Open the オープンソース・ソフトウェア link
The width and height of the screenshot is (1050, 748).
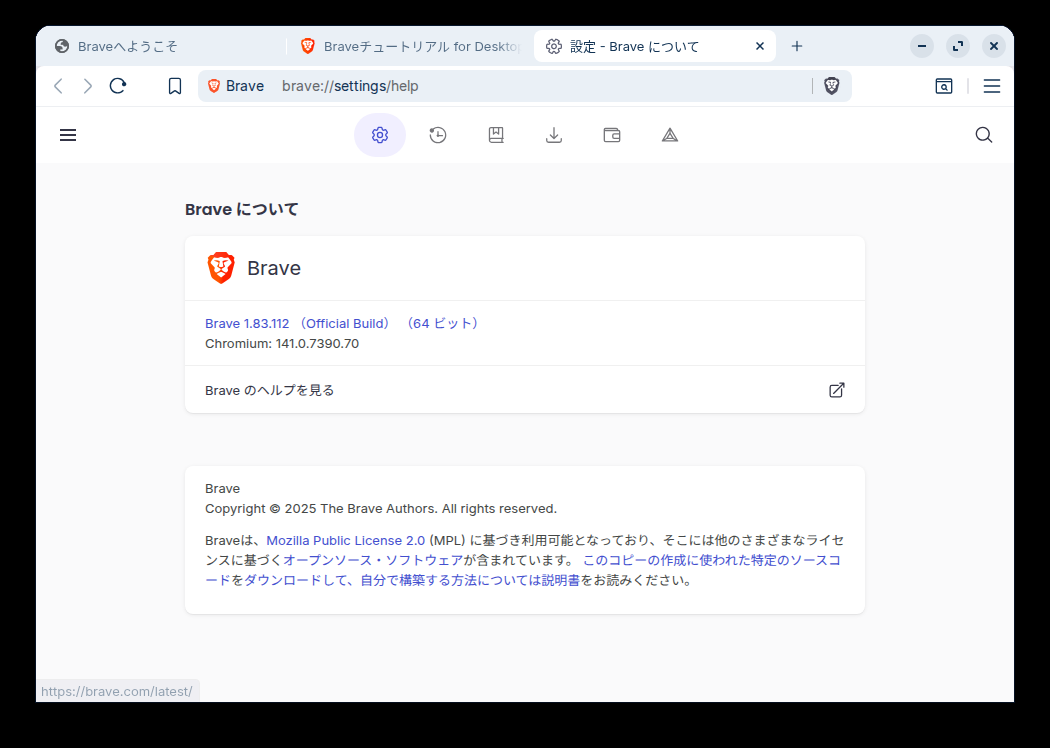373,560
